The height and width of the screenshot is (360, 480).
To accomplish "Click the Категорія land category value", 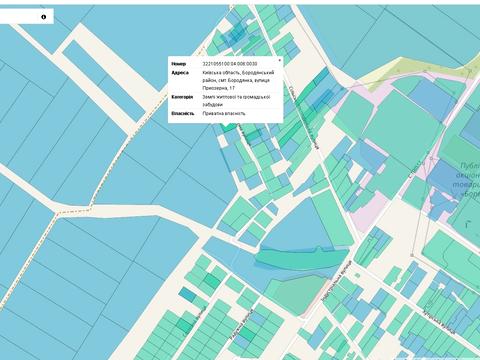I will (236, 101).
